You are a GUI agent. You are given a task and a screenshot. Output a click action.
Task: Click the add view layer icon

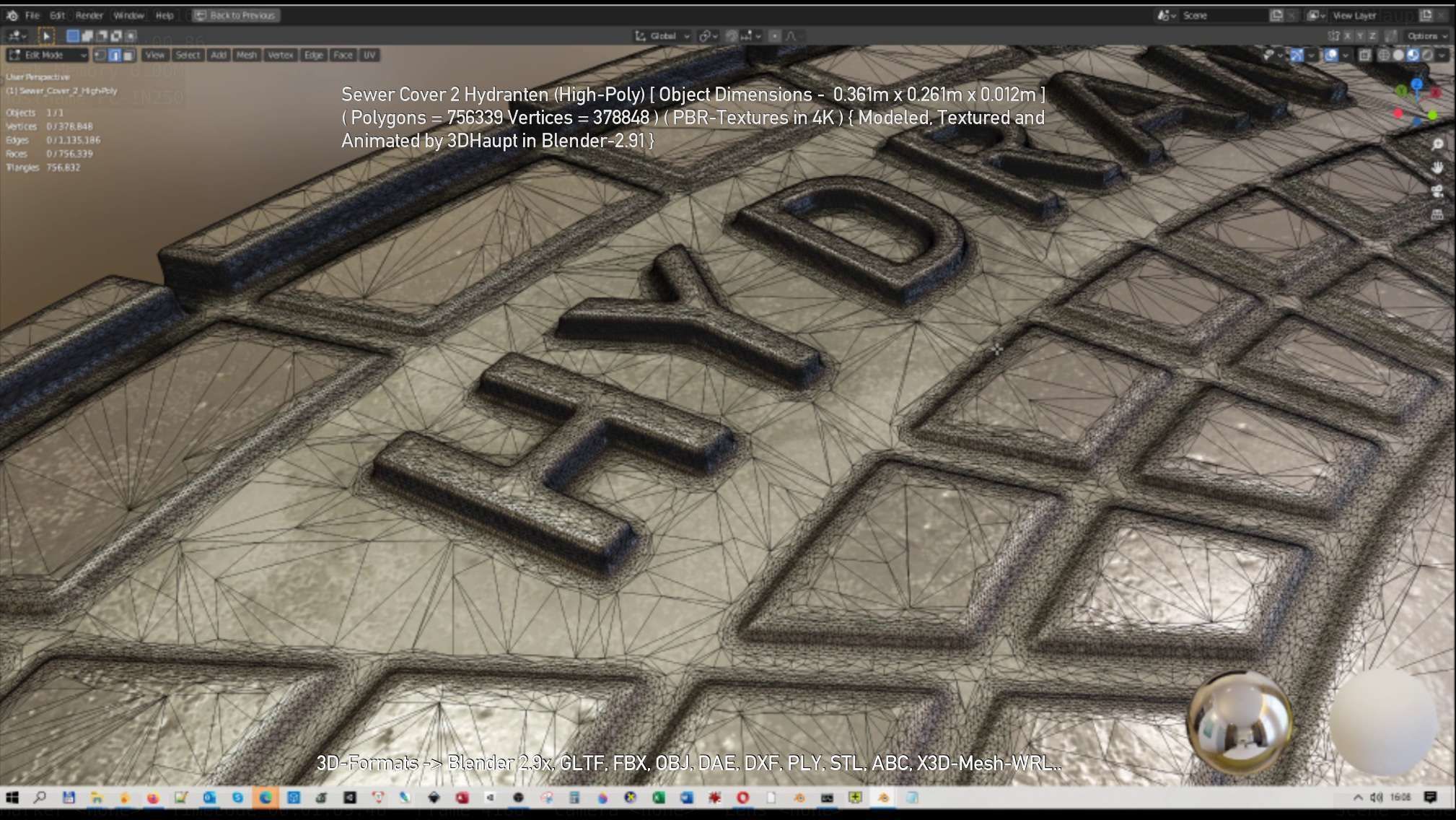pos(1426,15)
